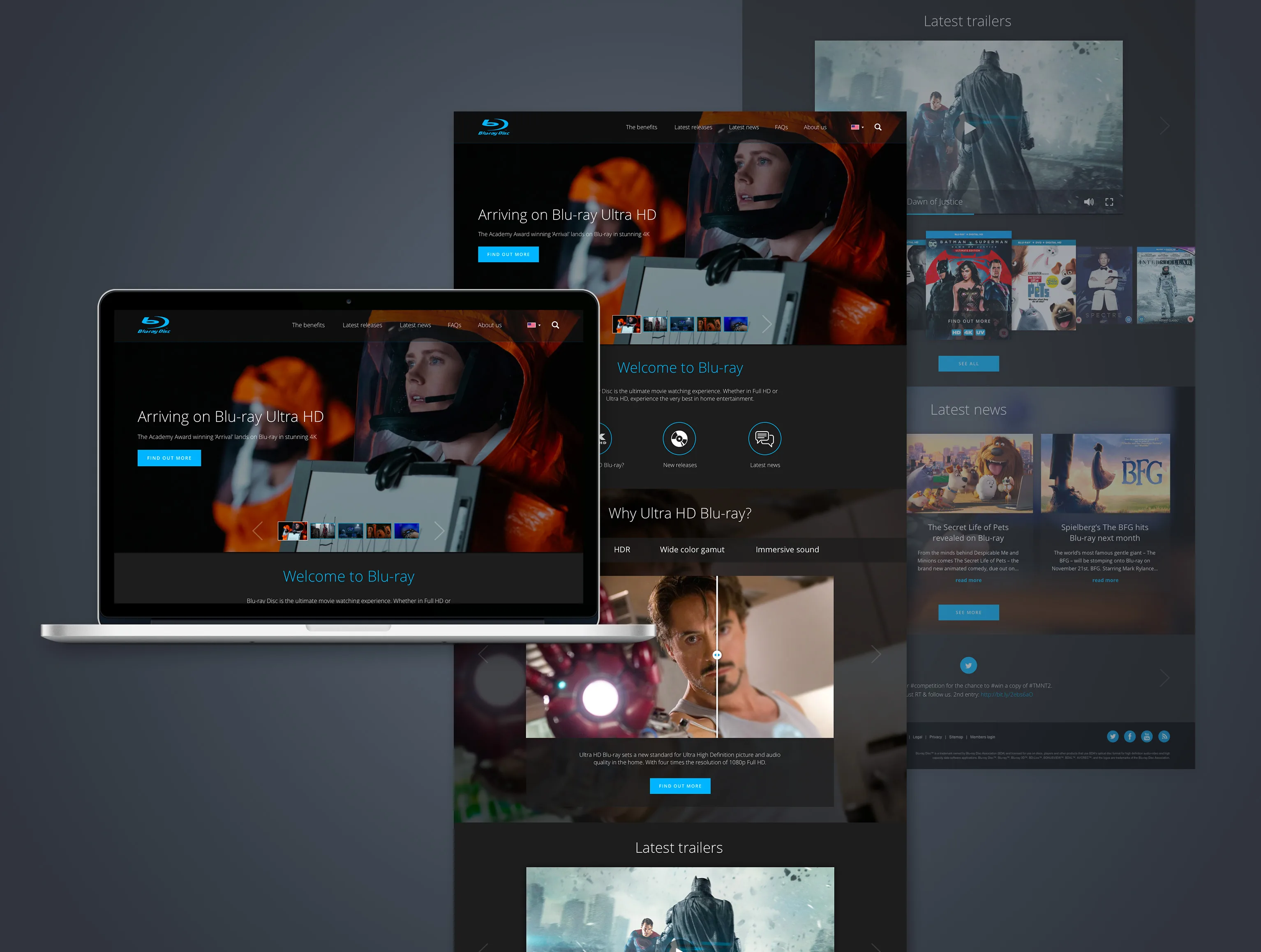Click Find Out More on Batman v Superman cover
1261x952 pixels.
pyautogui.click(x=969, y=321)
